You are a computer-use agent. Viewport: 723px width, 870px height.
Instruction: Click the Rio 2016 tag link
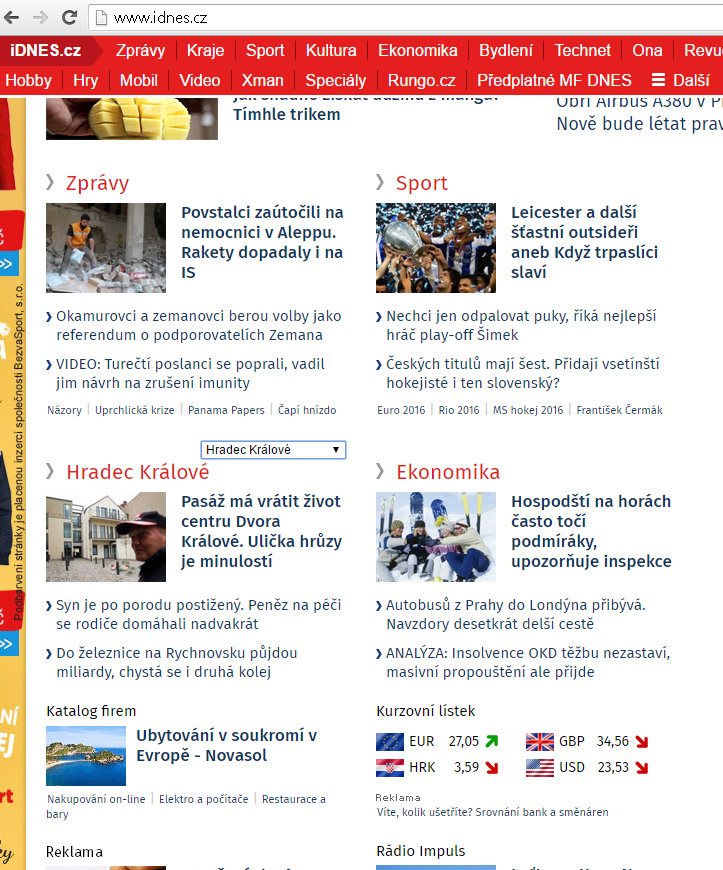coord(458,410)
